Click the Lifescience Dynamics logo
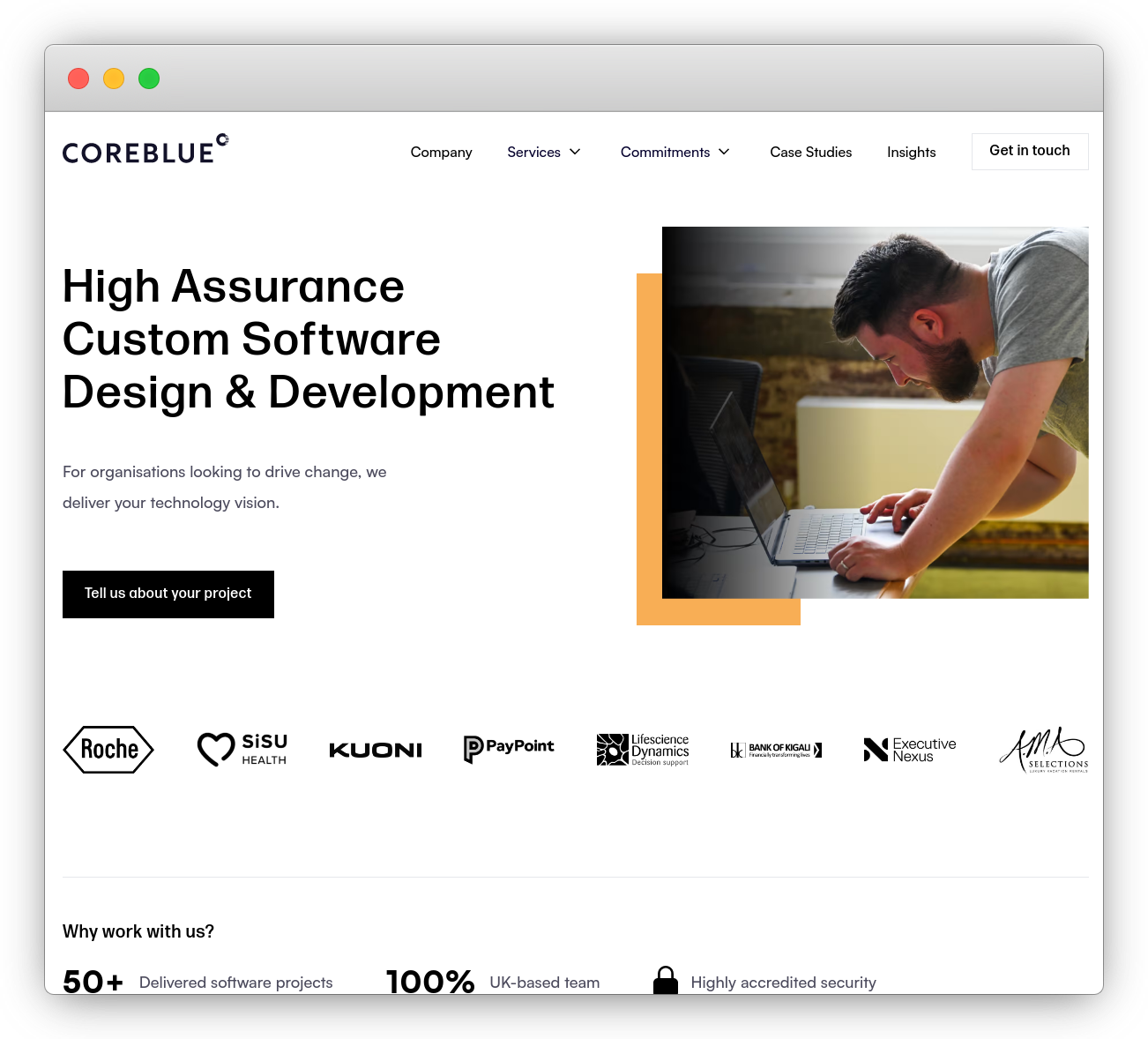 pyautogui.click(x=643, y=749)
